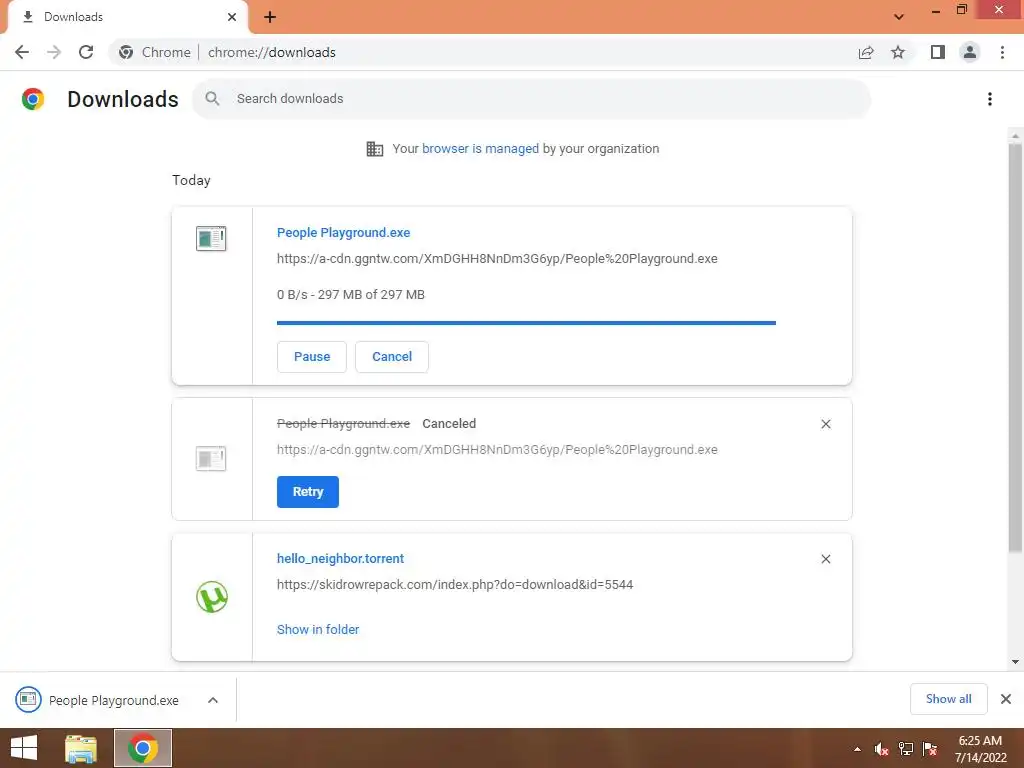The image size is (1024, 768).
Task: Open the Downloads page more actions menu
Action: point(990,99)
